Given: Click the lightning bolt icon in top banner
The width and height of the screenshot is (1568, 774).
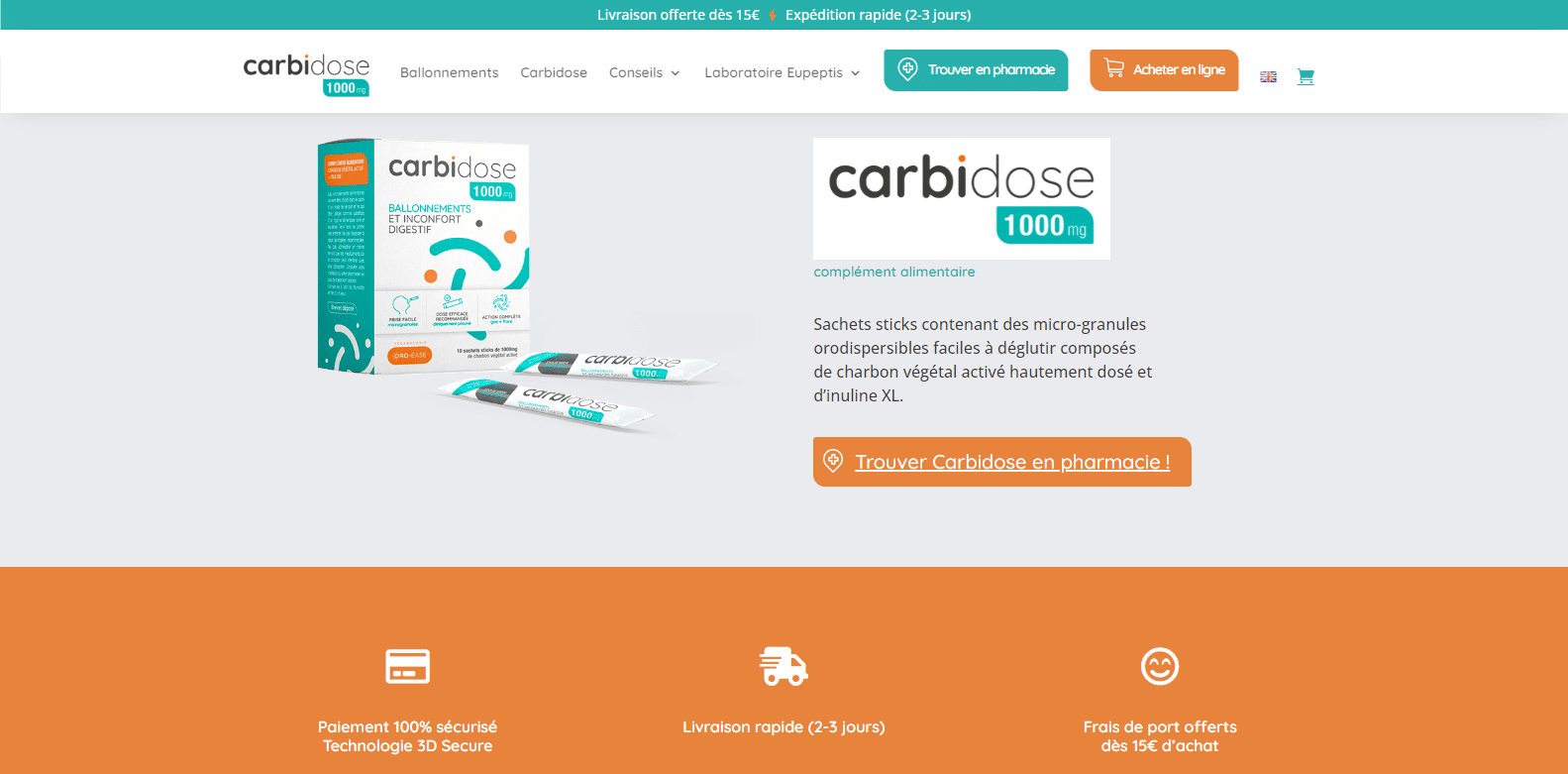Looking at the screenshot, I should [x=773, y=16].
